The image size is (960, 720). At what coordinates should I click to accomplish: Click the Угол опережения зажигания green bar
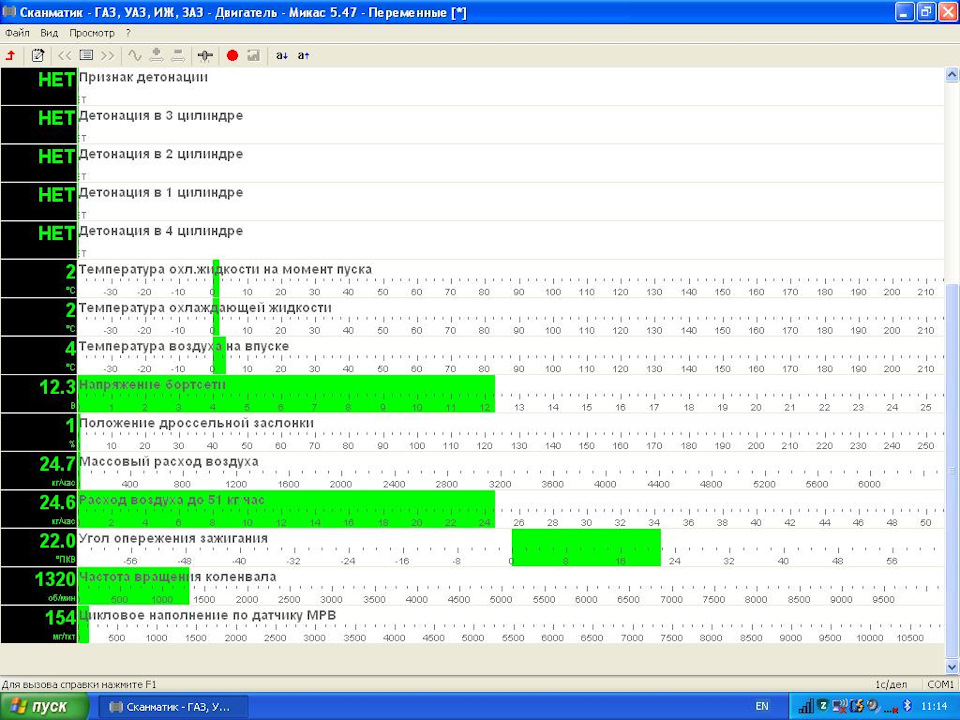point(586,548)
